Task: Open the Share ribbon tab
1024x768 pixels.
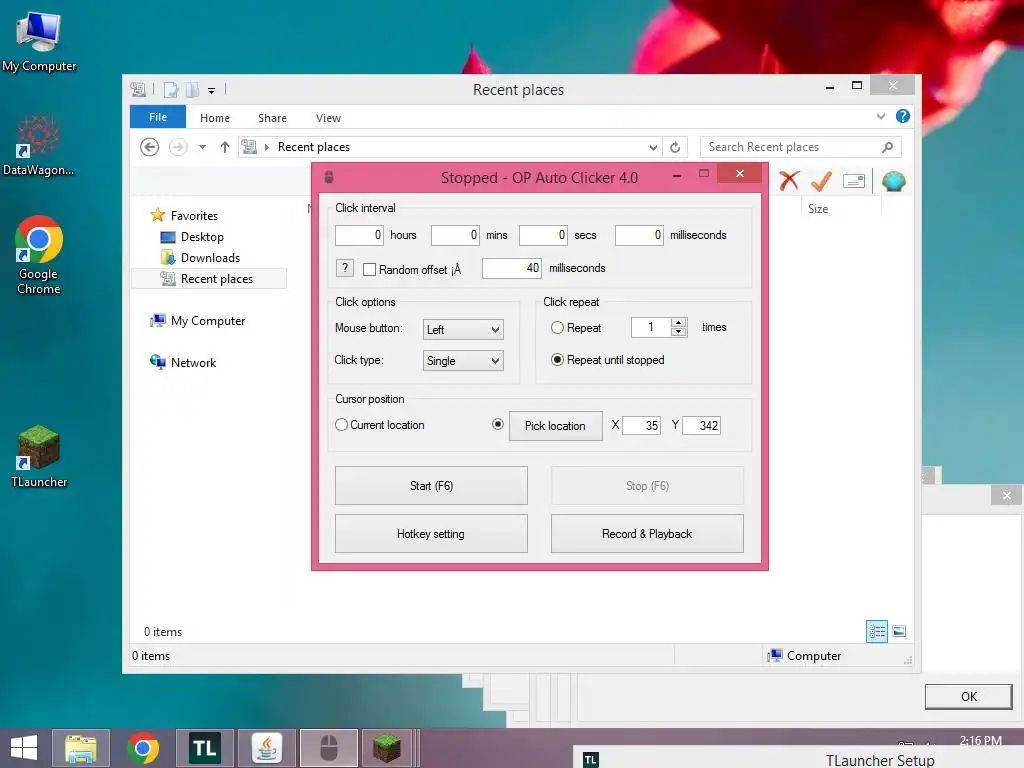Action: click(272, 118)
